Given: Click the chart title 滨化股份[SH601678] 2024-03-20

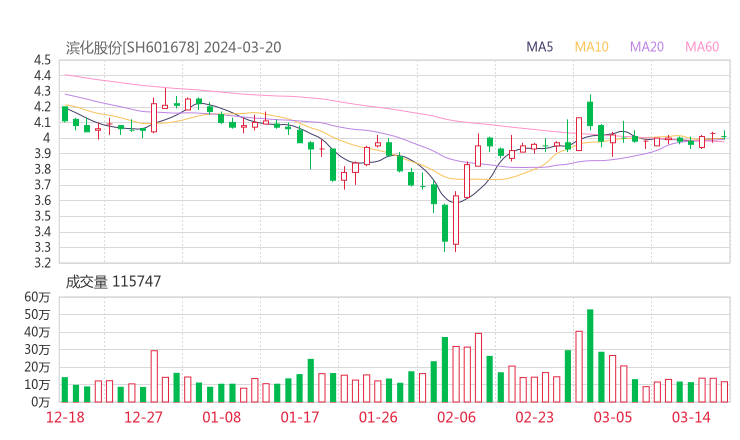Looking at the screenshot, I should 173,47.
